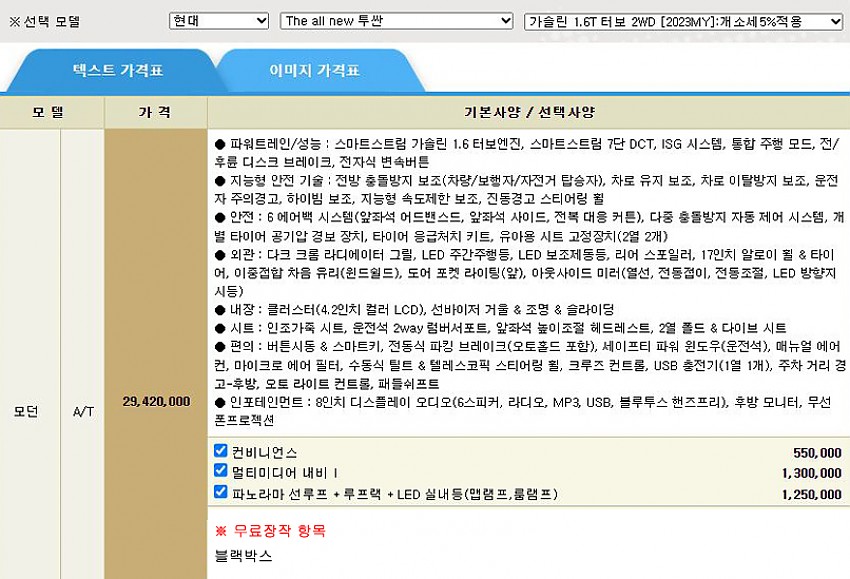
Task: Click the A/T transmission cell
Action: pos(82,410)
